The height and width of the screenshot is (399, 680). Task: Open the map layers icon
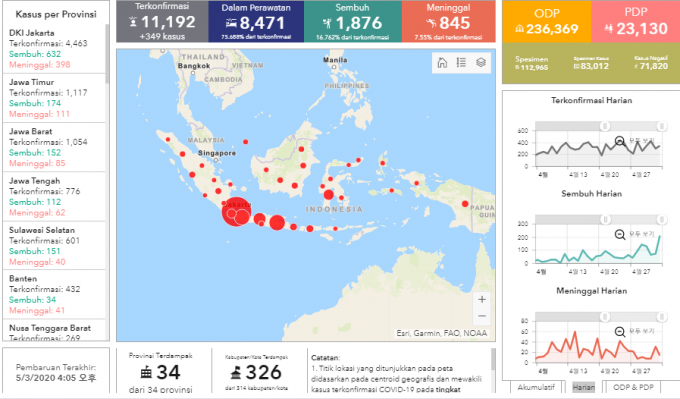pos(481,63)
